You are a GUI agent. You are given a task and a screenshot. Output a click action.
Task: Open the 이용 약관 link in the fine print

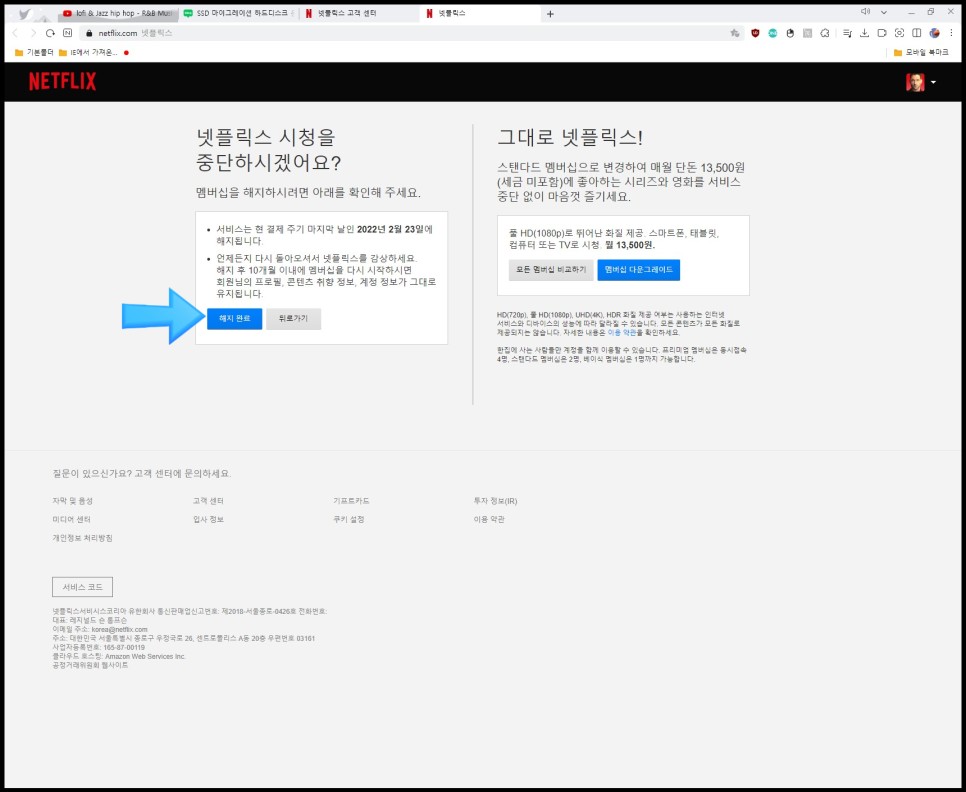pos(622,333)
